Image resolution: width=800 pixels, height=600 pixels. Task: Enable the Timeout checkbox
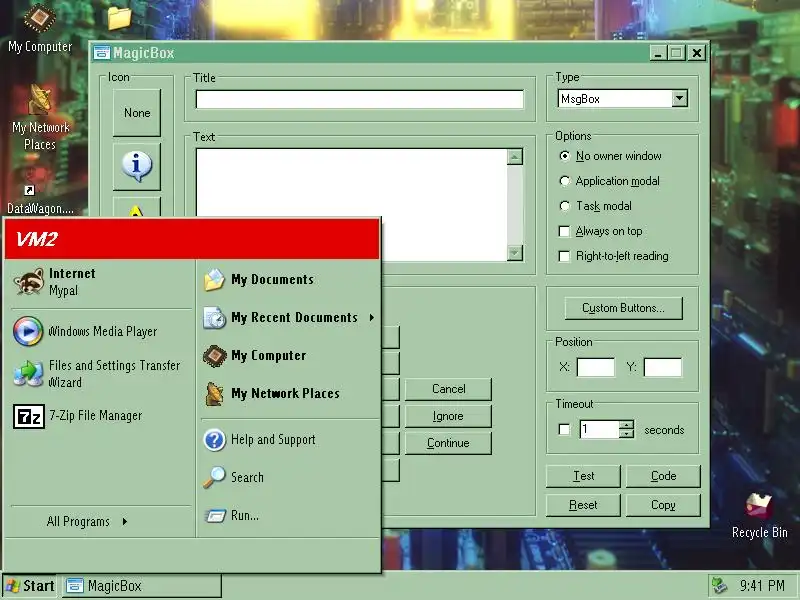564,430
